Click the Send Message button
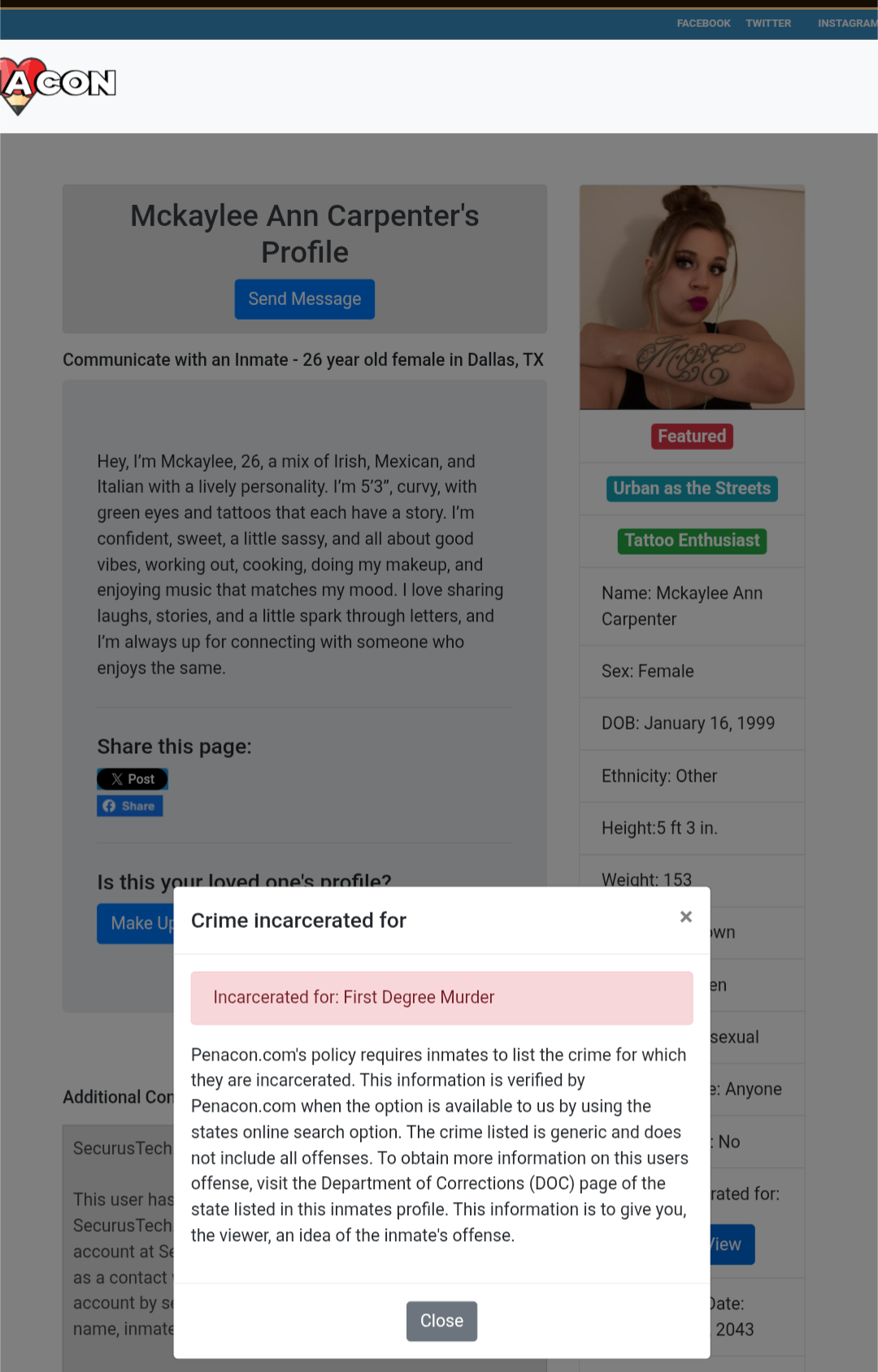Viewport: 878px width, 1372px height. (x=305, y=299)
